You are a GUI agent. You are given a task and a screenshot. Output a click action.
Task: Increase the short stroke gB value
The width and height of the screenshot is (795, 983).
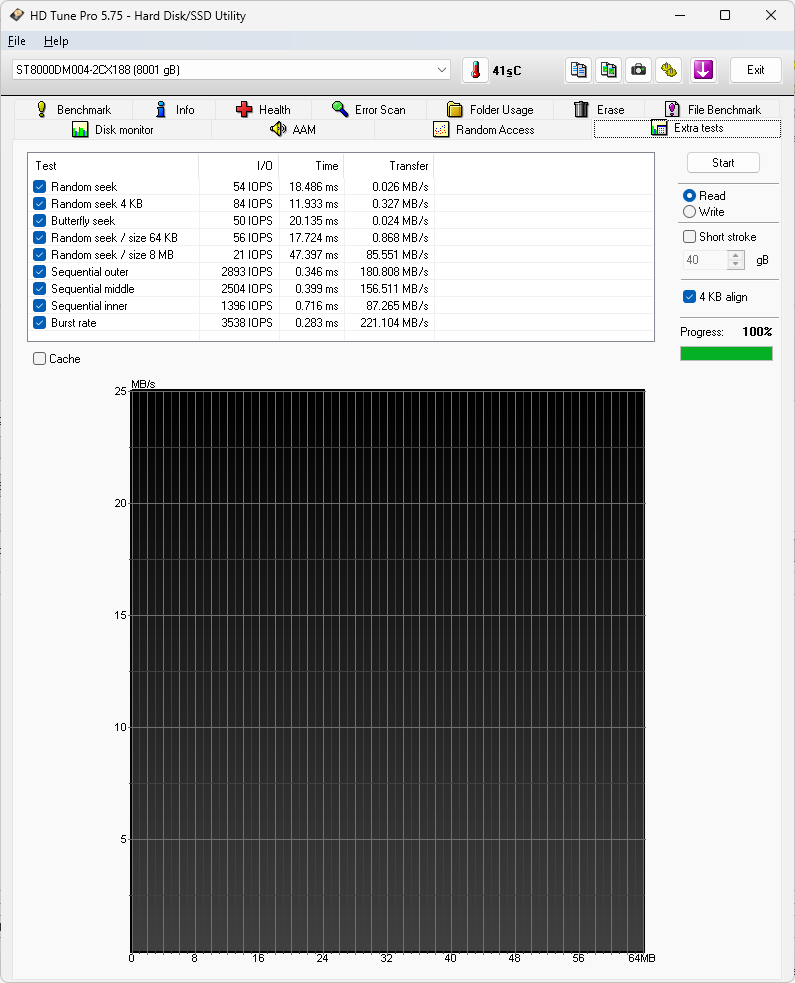click(x=736, y=255)
